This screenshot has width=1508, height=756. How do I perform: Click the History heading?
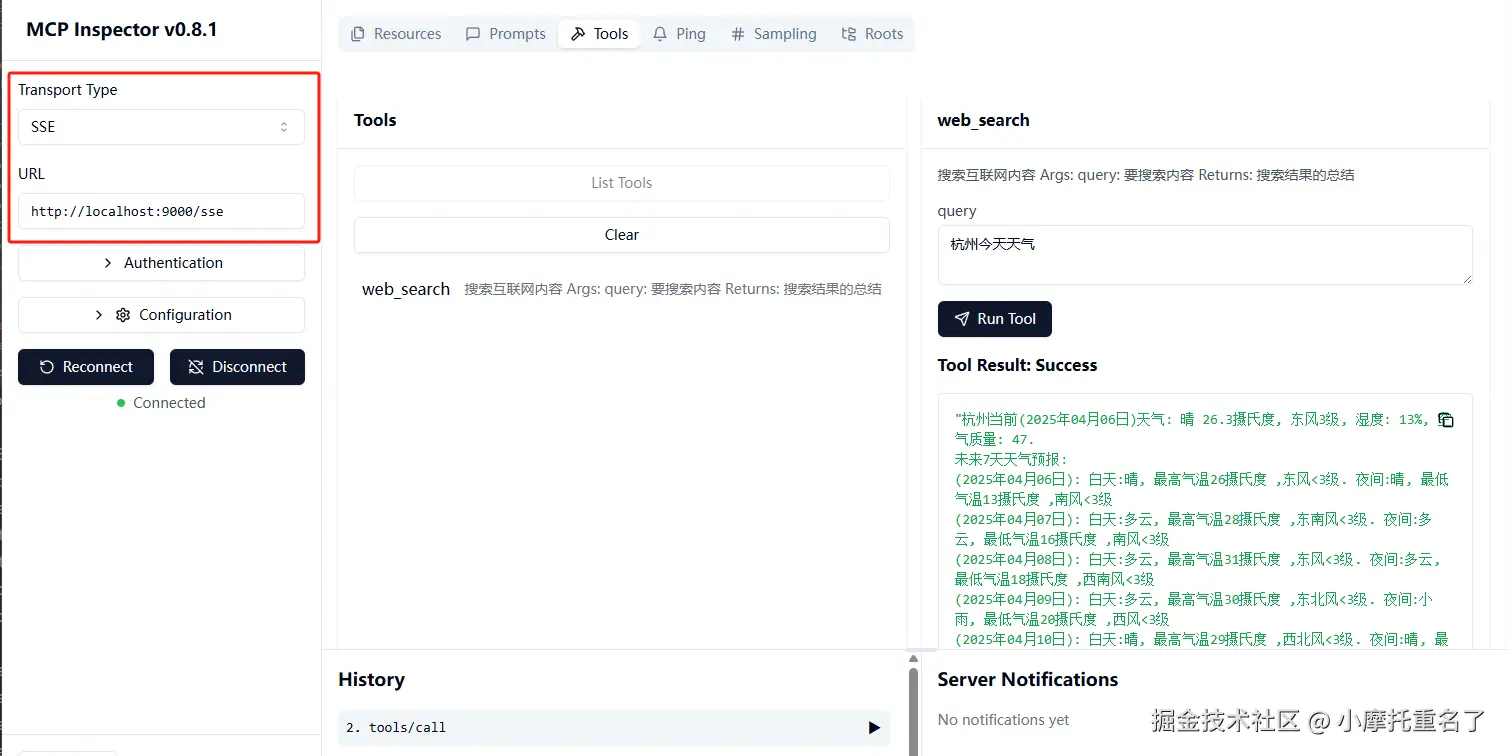[x=371, y=679]
